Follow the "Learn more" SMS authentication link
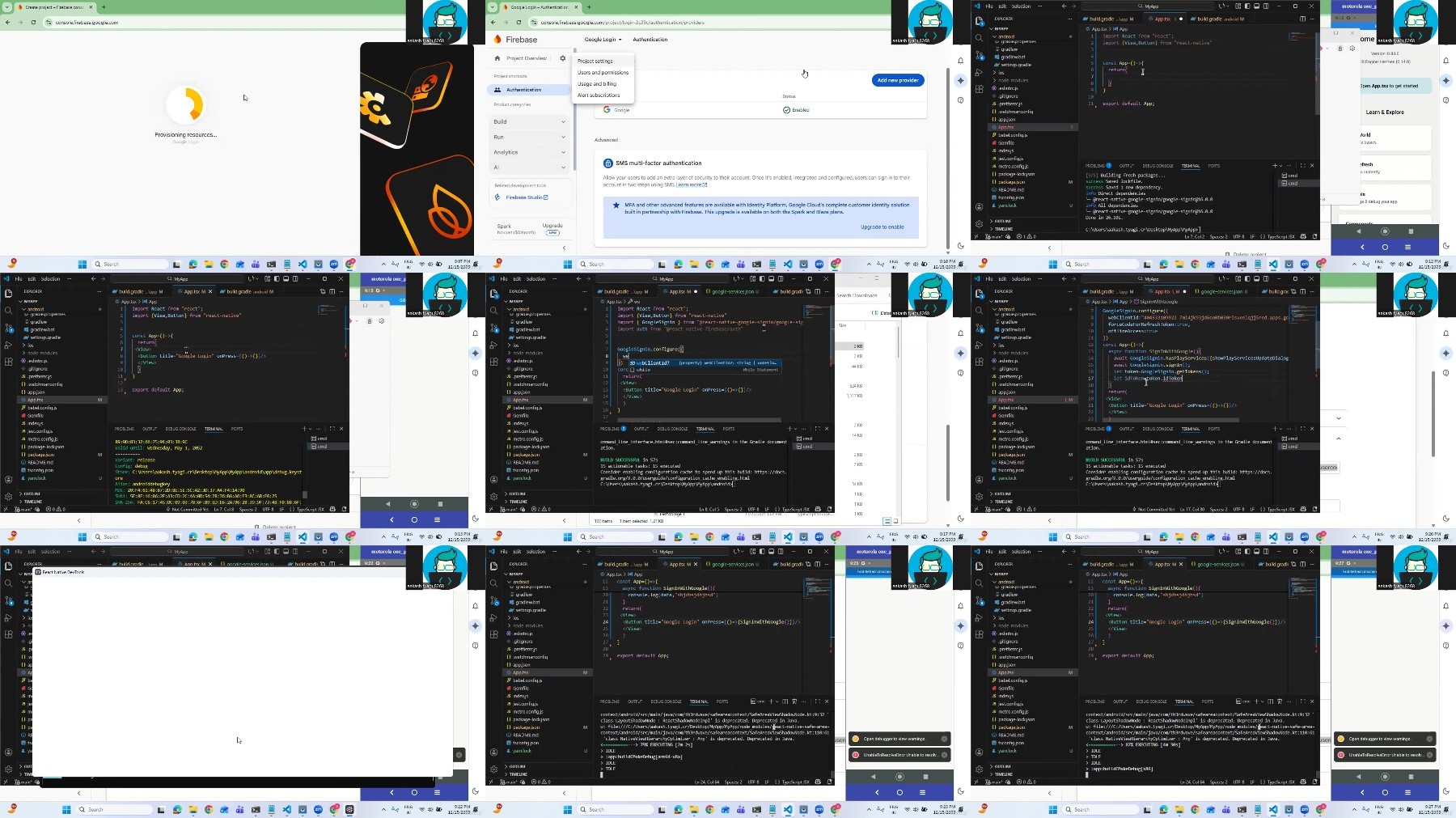This screenshot has height=818, width=1456. click(x=692, y=185)
